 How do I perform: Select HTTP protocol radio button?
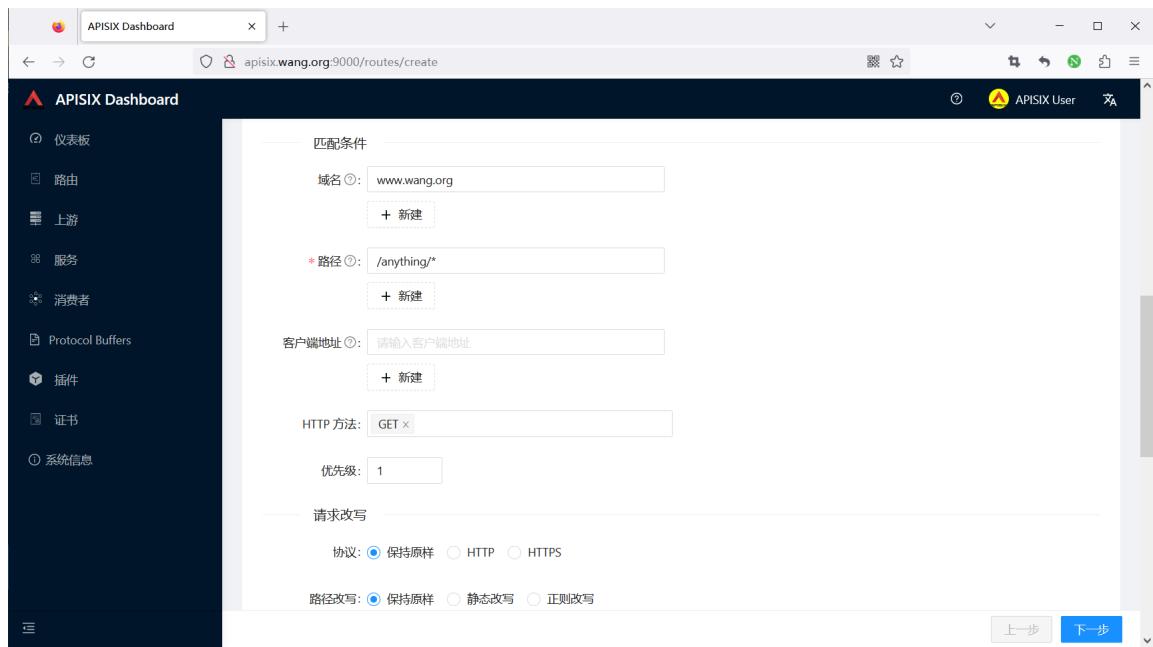click(454, 552)
